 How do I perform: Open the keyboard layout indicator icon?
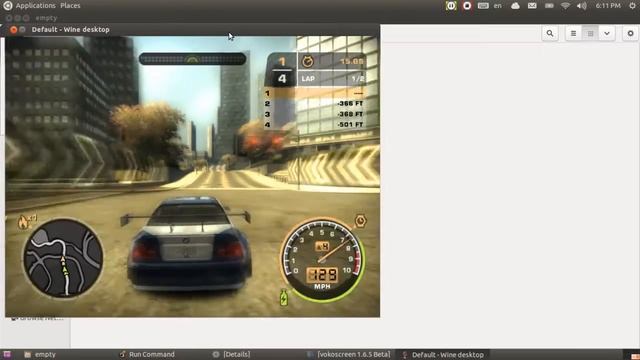coord(483,6)
